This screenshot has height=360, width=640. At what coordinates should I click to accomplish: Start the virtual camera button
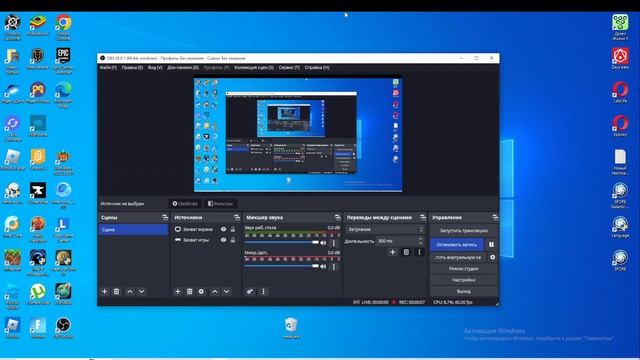[x=458, y=258]
